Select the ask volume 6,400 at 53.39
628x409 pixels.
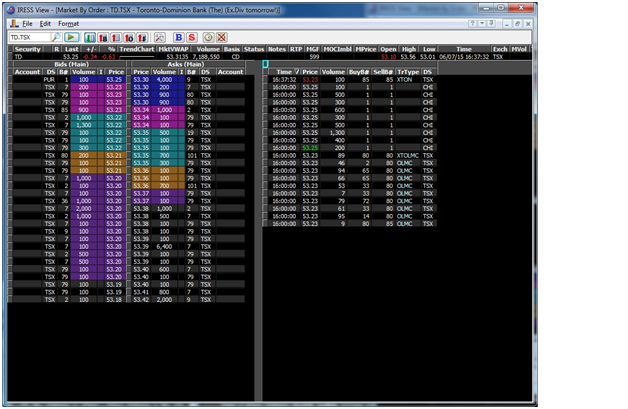coord(164,247)
